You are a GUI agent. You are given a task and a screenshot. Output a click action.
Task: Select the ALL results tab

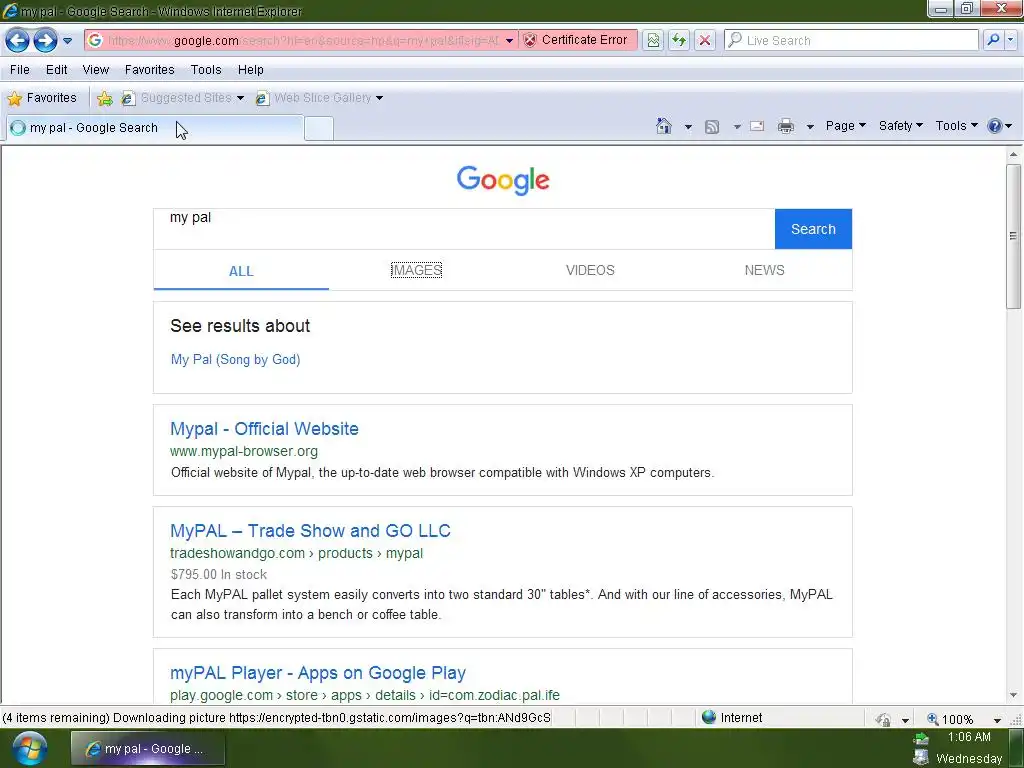[x=241, y=271]
